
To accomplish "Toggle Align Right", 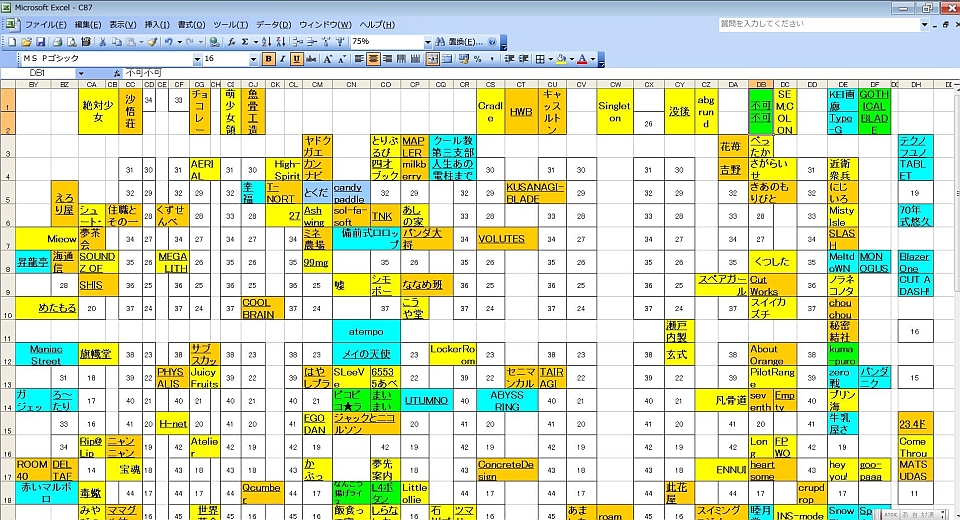I will click(388, 59).
